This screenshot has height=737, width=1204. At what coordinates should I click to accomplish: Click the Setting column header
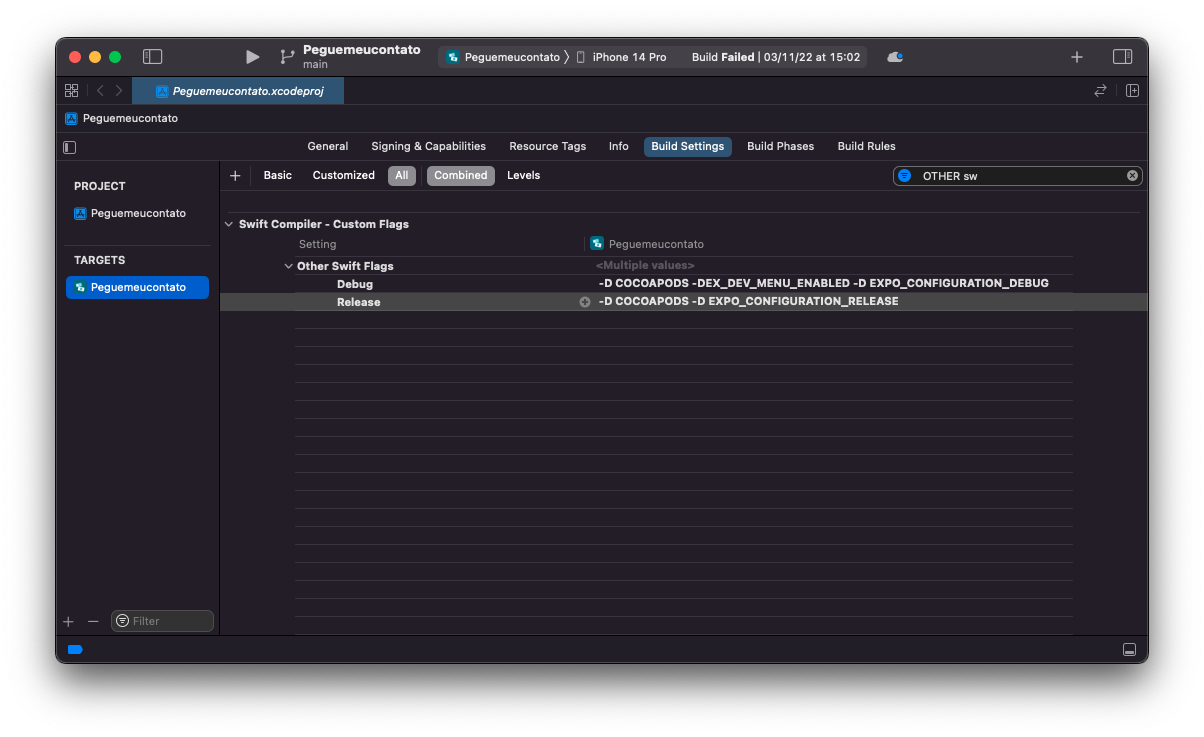click(318, 244)
